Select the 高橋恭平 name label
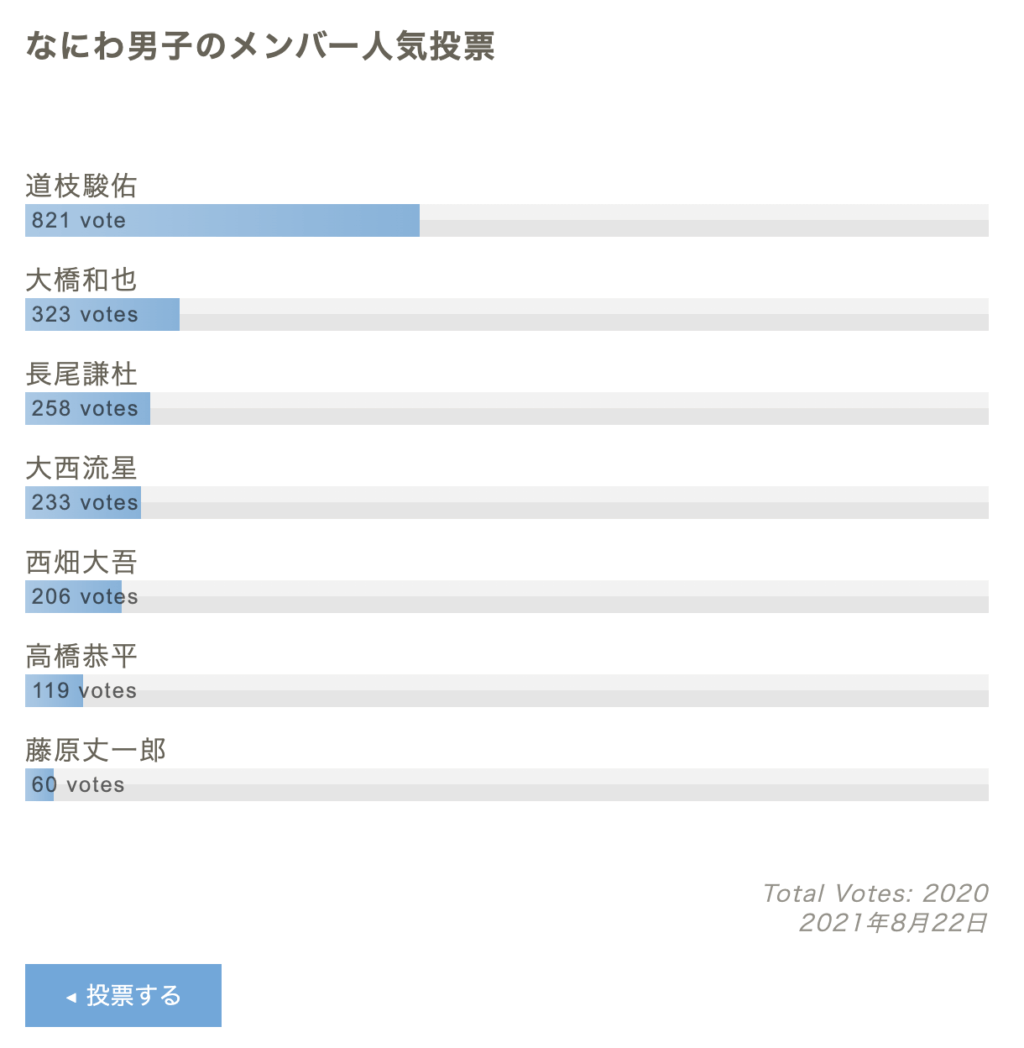 click(x=81, y=656)
